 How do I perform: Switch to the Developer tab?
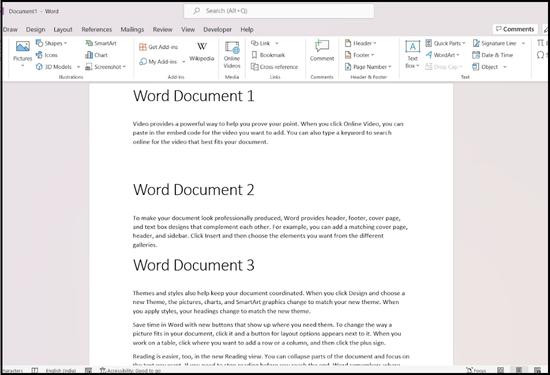coord(217,29)
